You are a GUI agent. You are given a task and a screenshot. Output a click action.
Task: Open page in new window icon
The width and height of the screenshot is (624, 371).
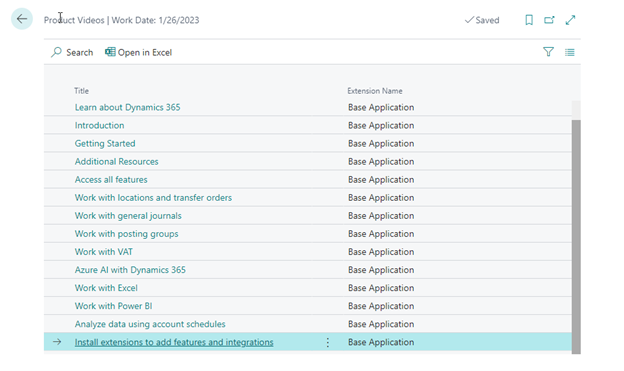549,20
